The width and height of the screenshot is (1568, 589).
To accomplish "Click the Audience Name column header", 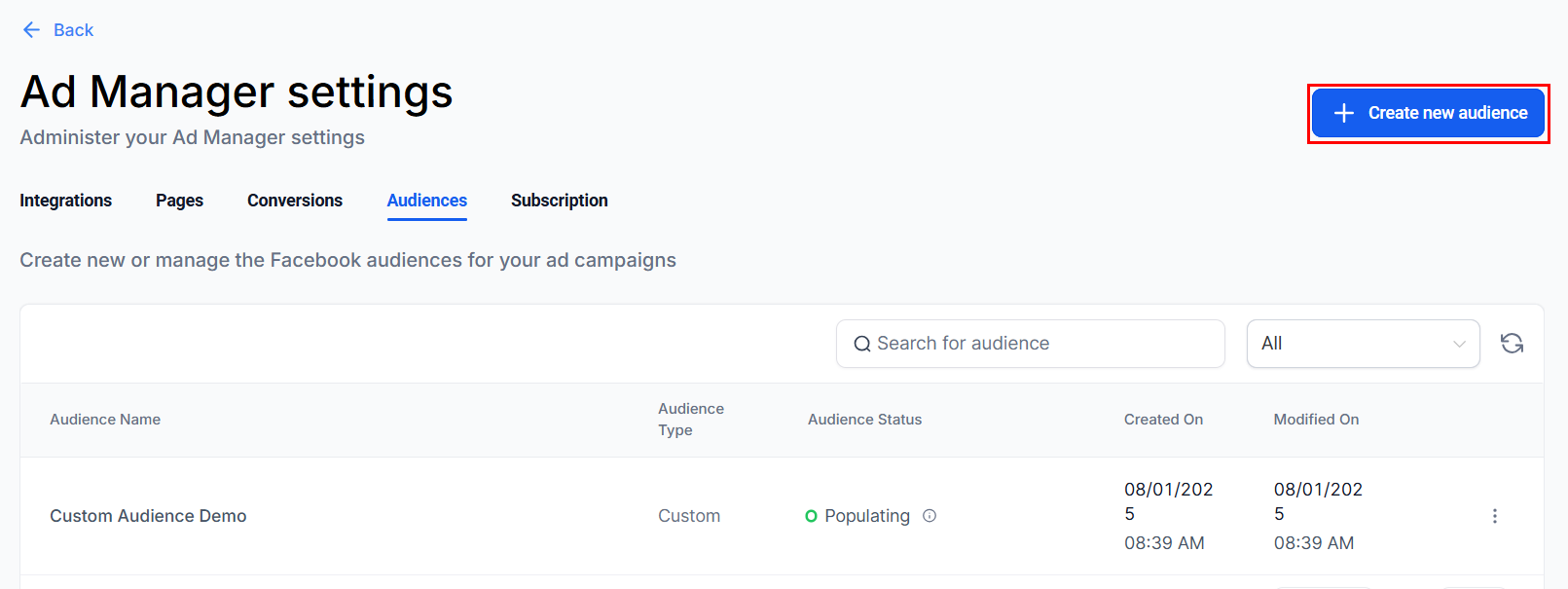I will pos(105,420).
